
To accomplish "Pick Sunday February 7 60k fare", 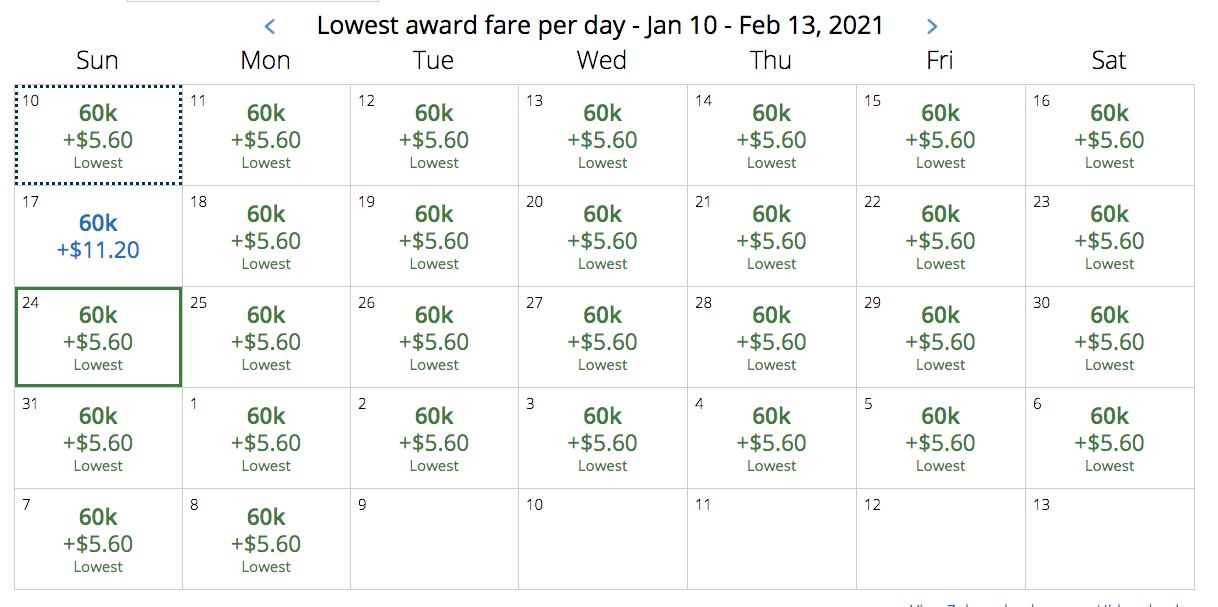I will [x=98, y=539].
